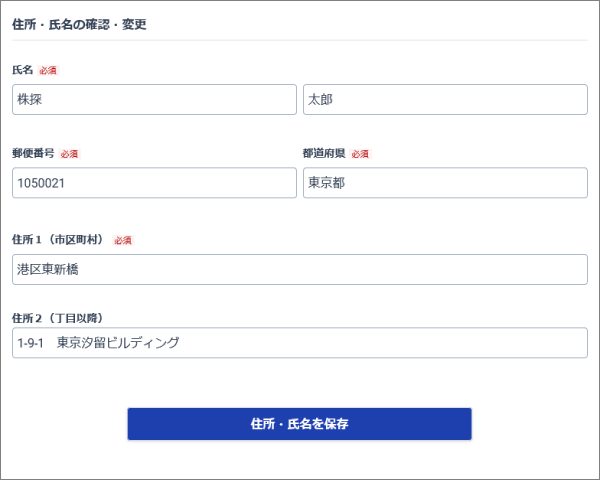Click the 必須 badge beside 氏名

tap(48, 71)
